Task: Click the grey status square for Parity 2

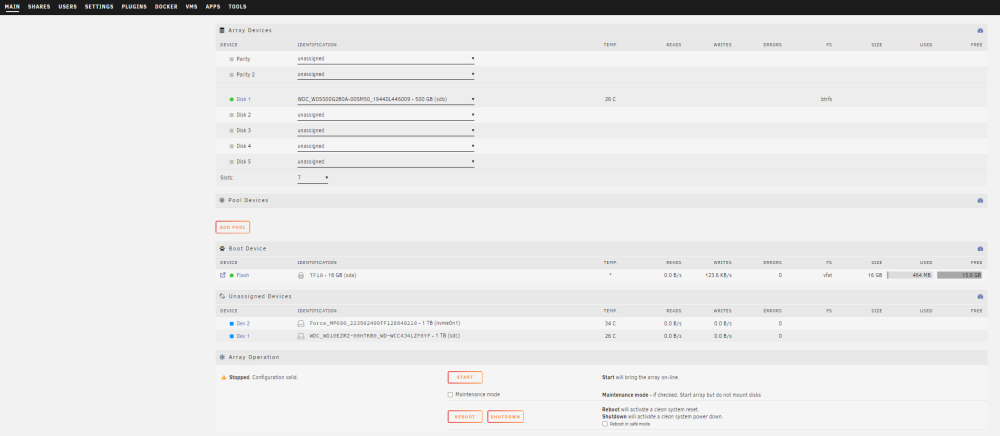Action: (x=232, y=75)
